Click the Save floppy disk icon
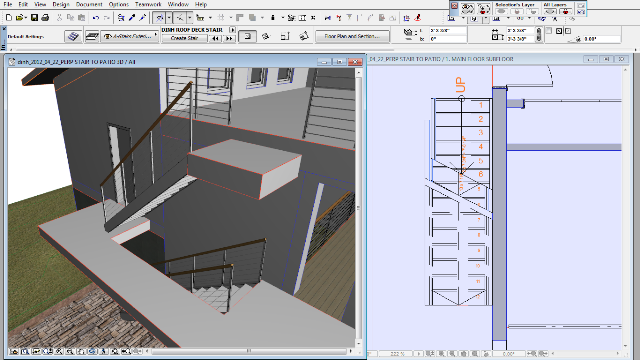 [34, 18]
